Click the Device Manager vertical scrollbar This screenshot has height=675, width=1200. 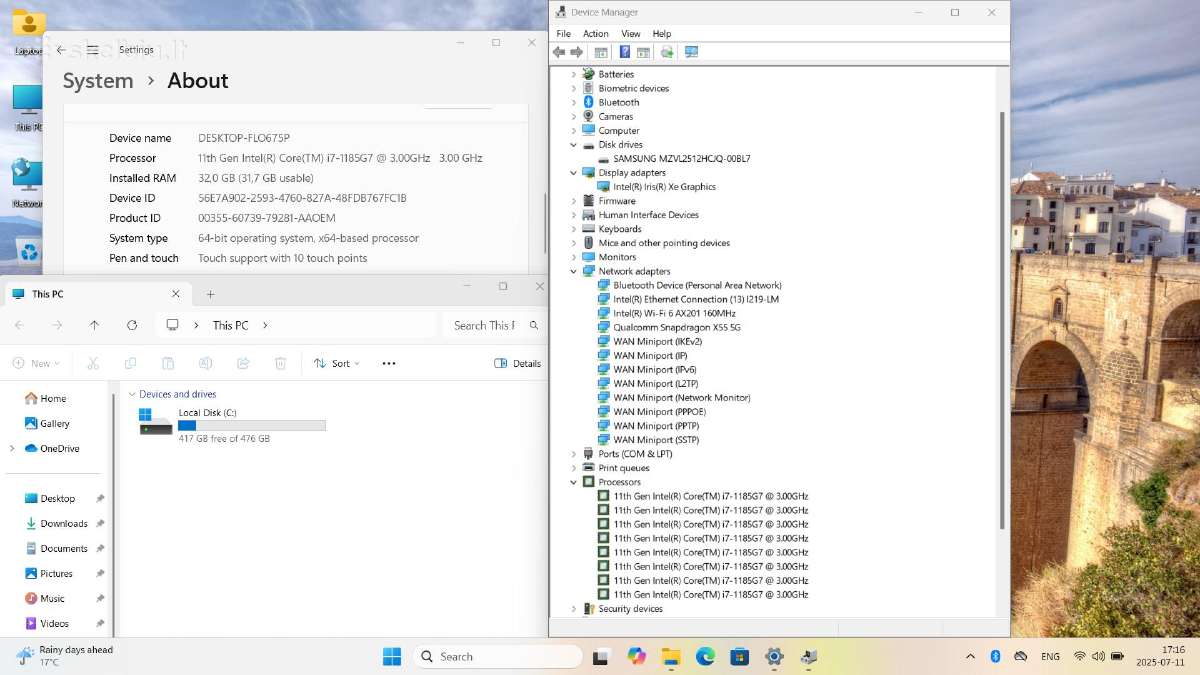click(1003, 320)
